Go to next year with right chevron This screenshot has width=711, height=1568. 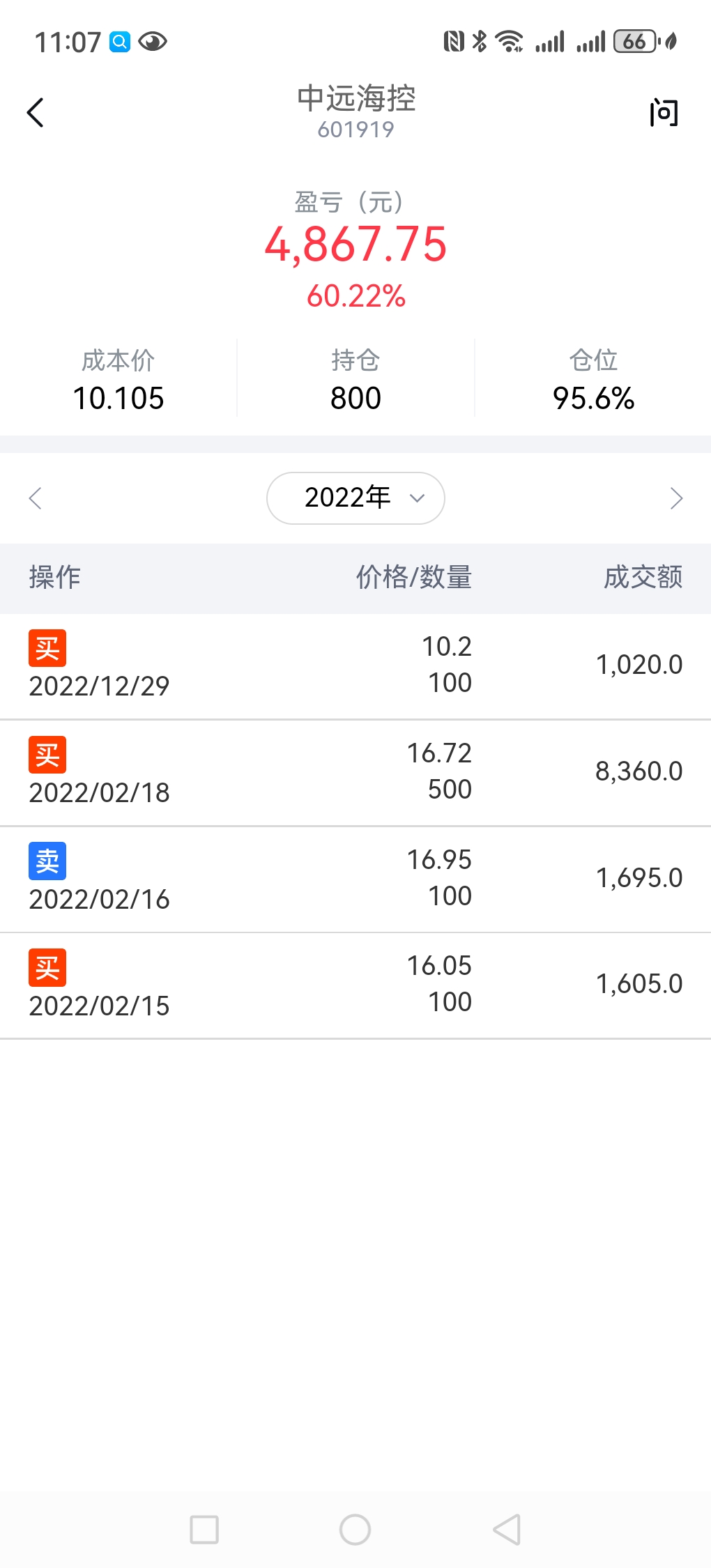click(675, 498)
